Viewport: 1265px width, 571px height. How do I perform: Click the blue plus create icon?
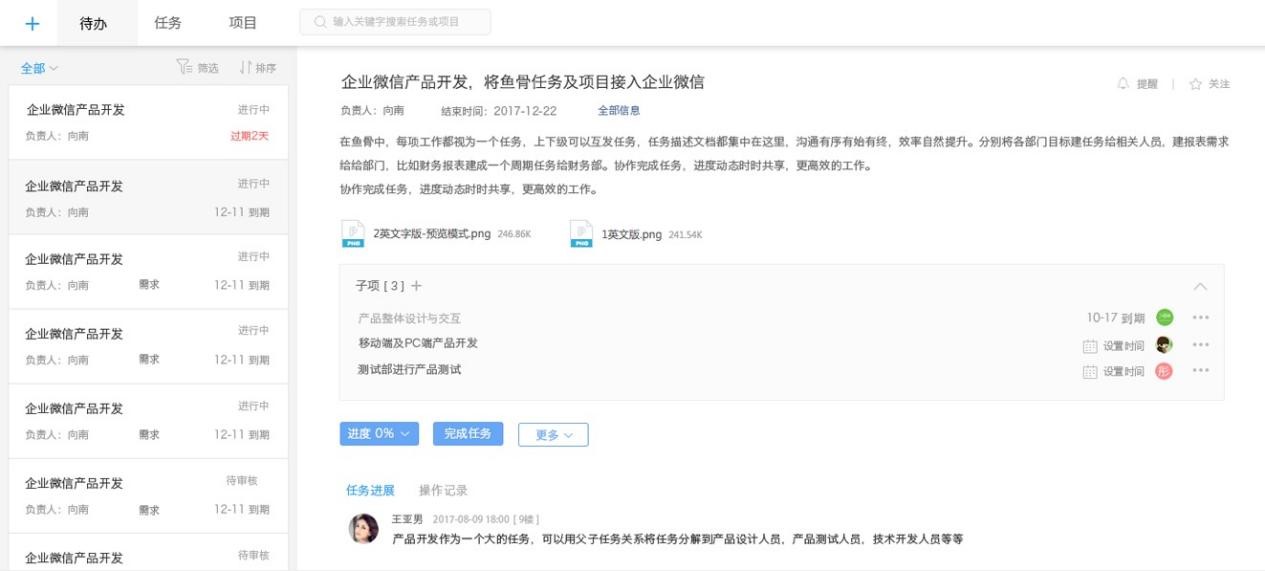pyautogui.click(x=32, y=23)
